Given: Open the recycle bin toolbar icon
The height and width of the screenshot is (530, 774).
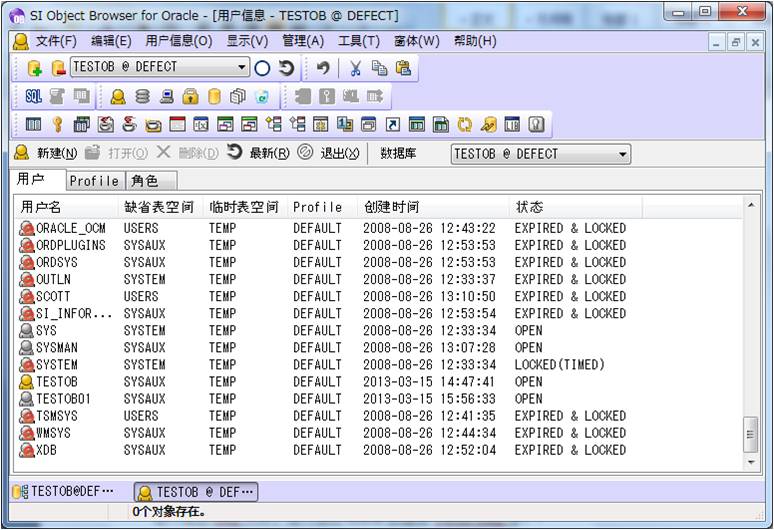Looking at the screenshot, I should point(262,96).
